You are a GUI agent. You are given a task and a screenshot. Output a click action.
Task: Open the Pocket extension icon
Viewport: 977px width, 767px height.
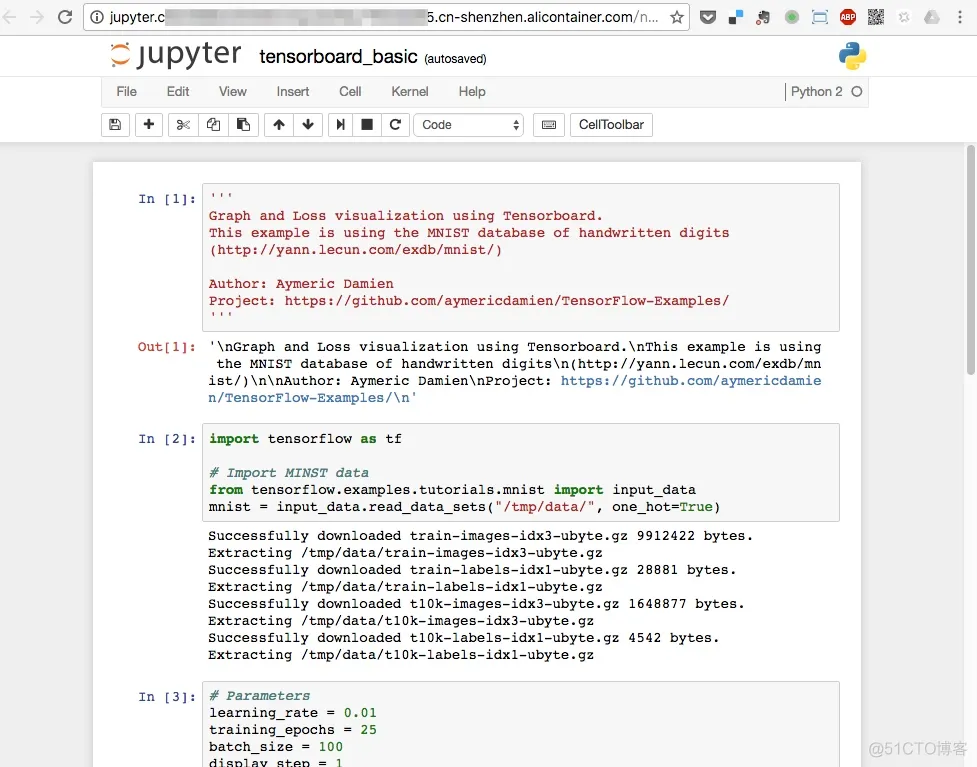pyautogui.click(x=708, y=17)
